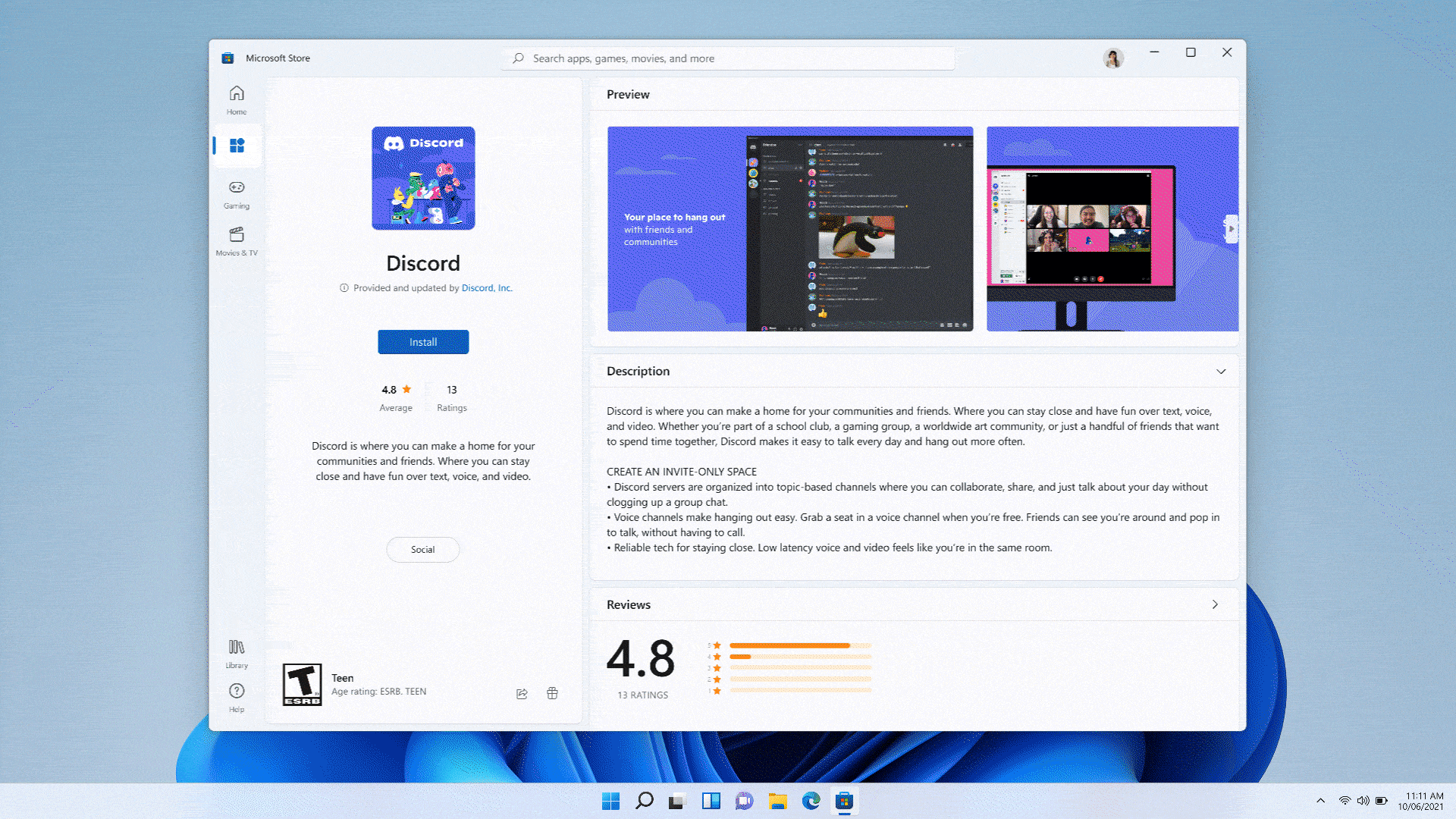Click the search apps input field
The image size is (1456, 819).
pyautogui.click(x=728, y=58)
